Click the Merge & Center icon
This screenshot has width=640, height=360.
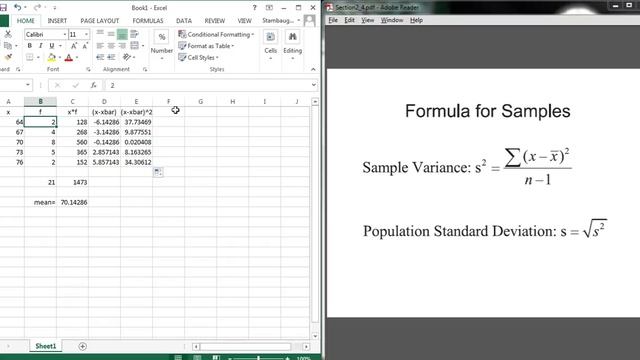point(134,46)
